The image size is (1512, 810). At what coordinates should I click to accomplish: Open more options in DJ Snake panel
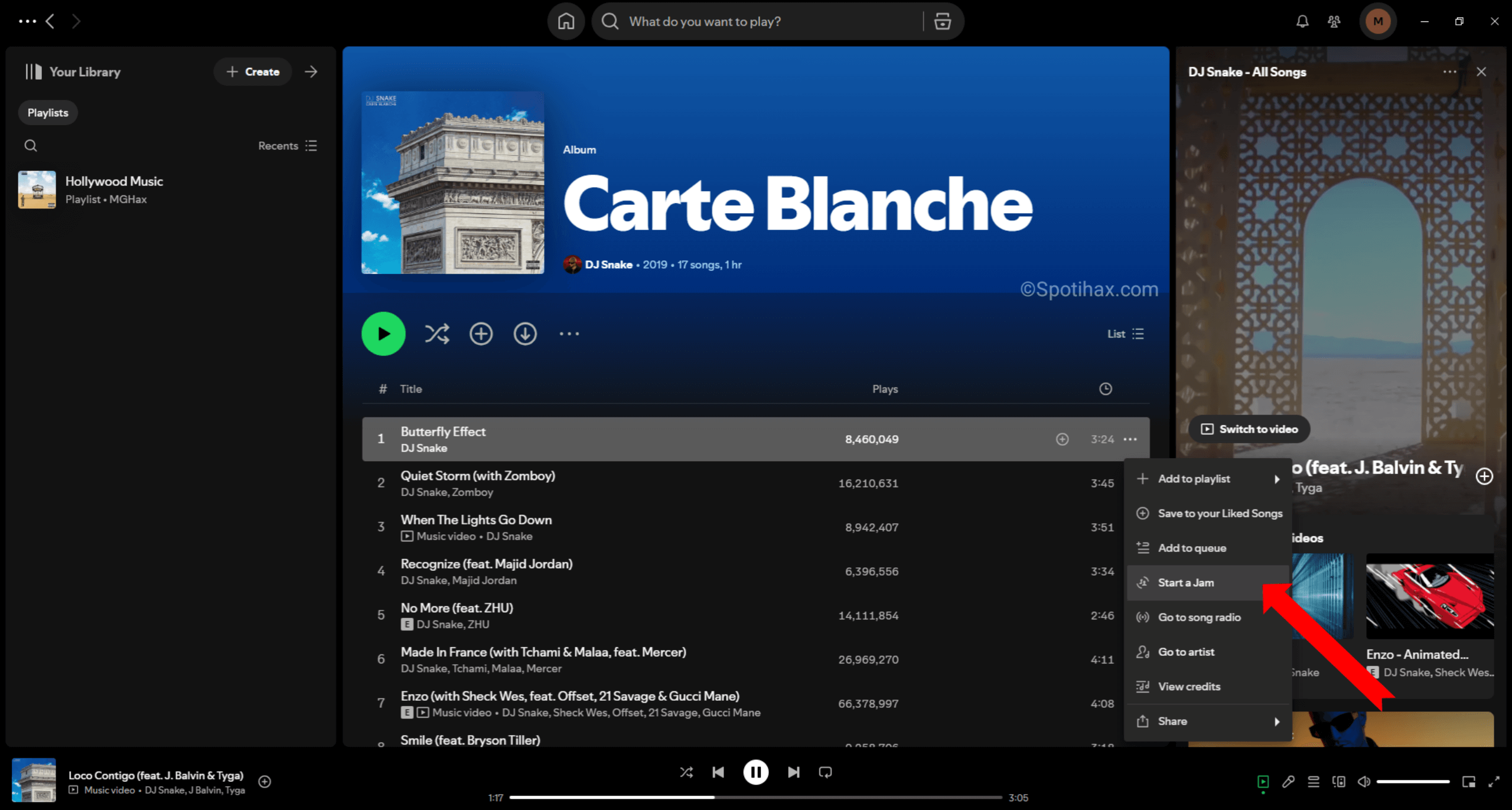click(1450, 72)
